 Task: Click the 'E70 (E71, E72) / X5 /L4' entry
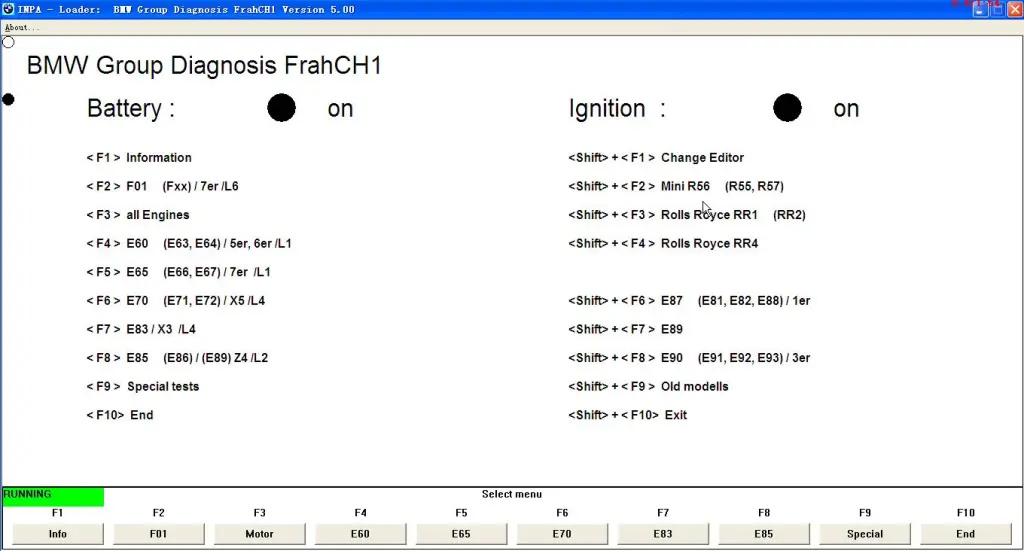(x=176, y=301)
